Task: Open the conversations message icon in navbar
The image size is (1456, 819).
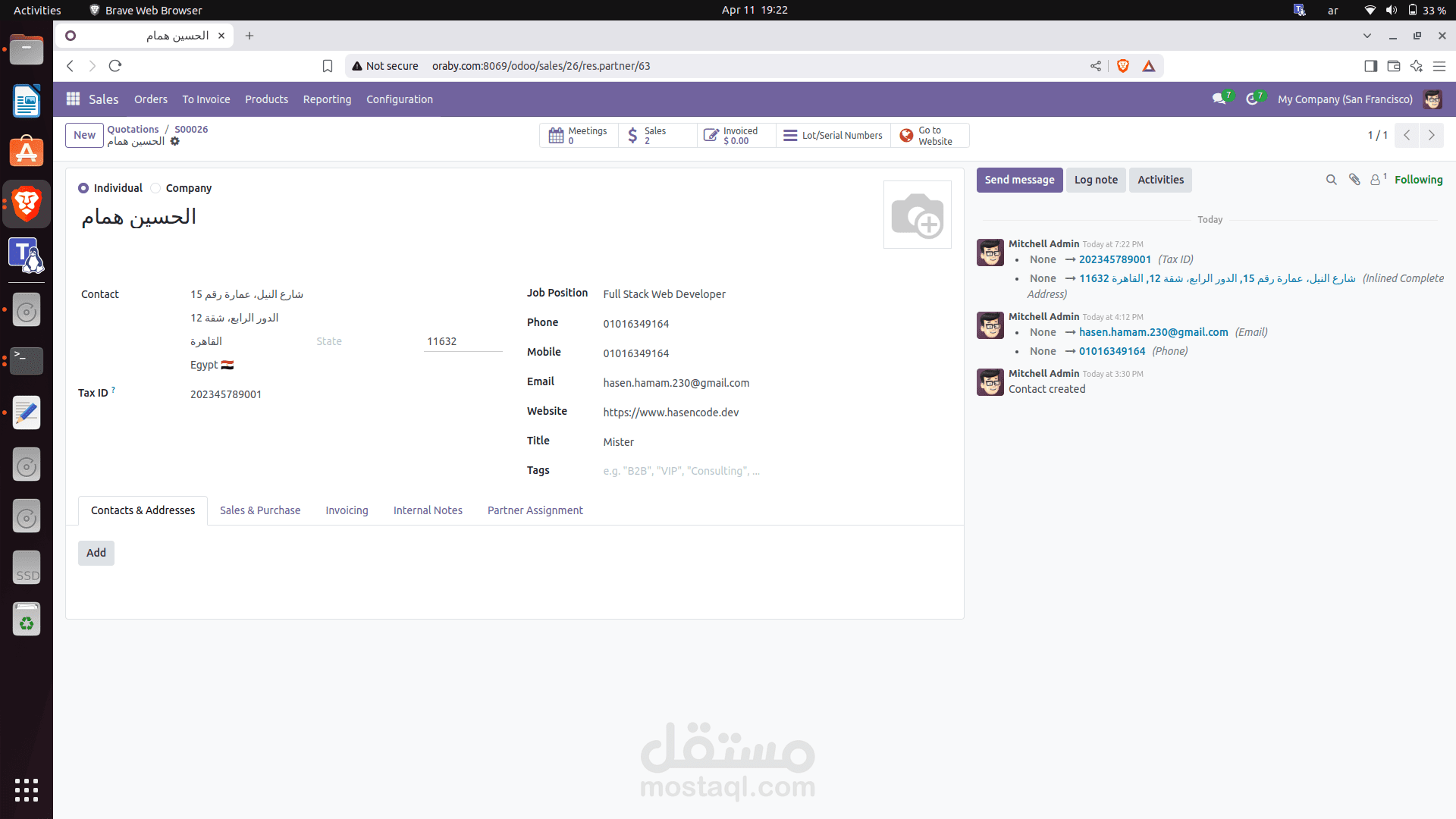Action: (1219, 99)
